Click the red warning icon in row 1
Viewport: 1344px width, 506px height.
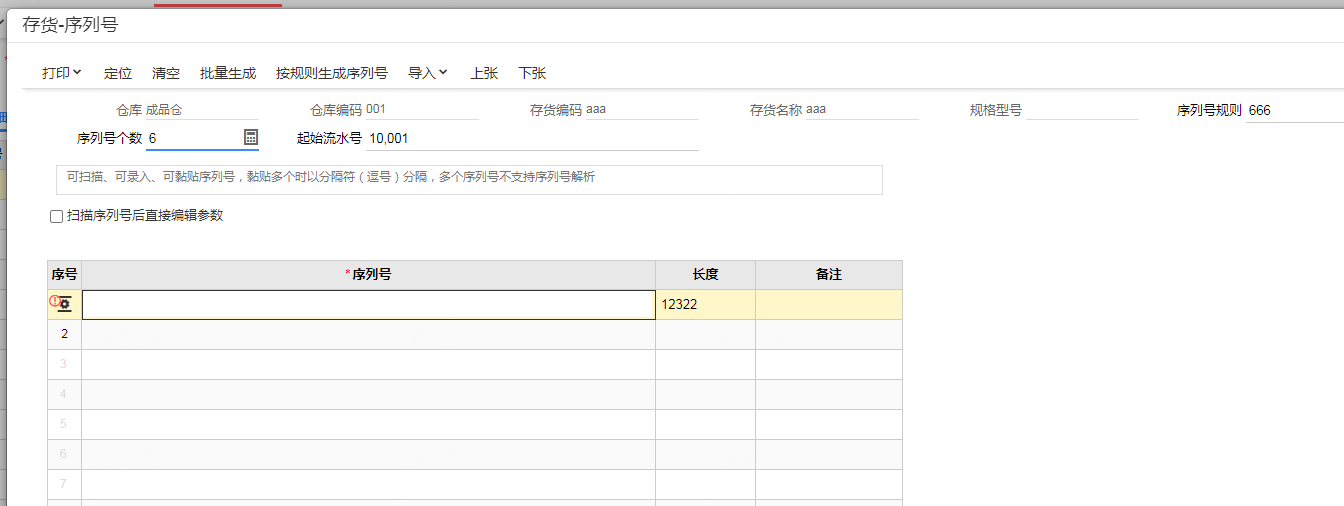[x=54, y=300]
